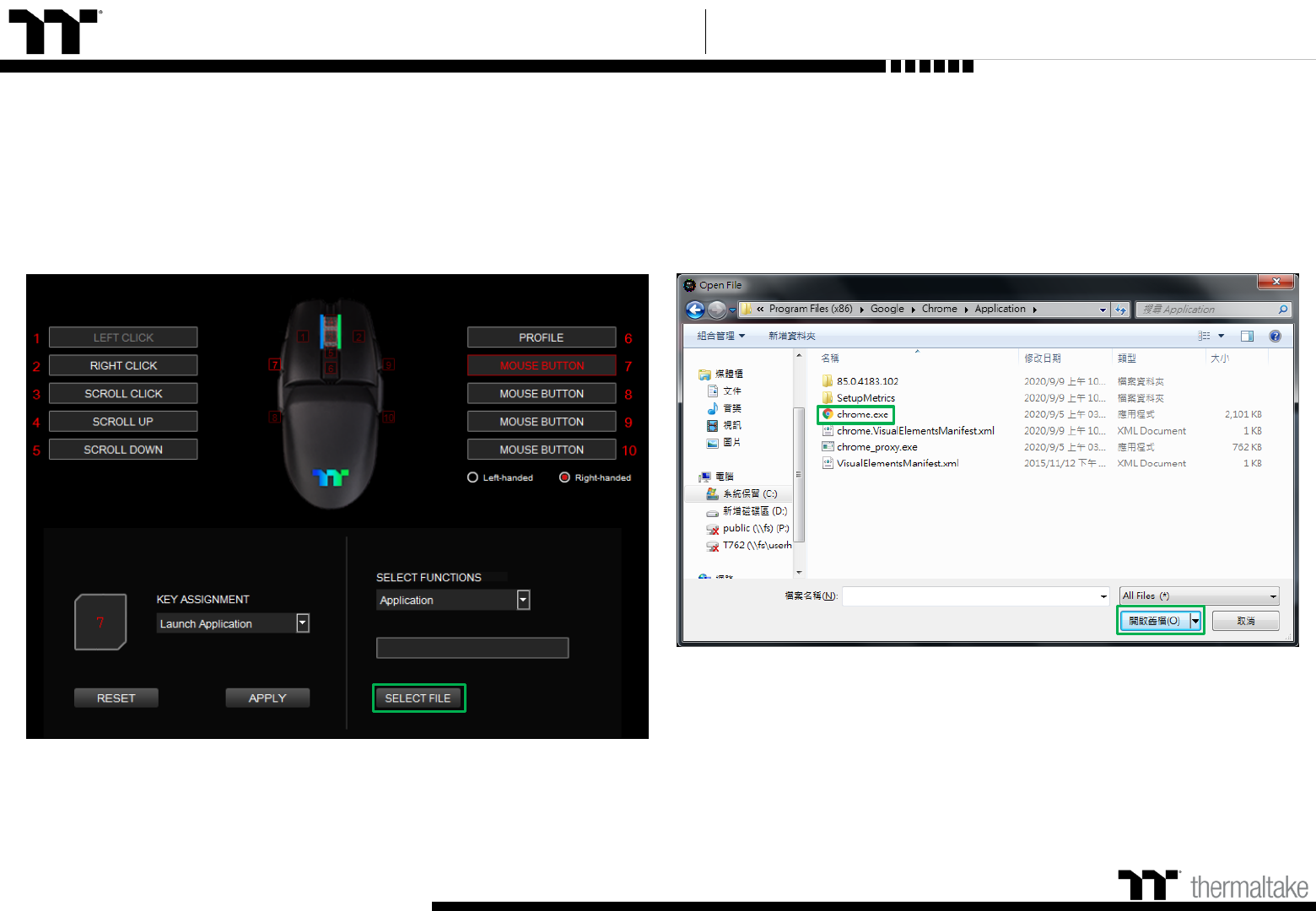Open the help icon in dialog toolbar
This screenshot has width=1316, height=911.
click(x=1275, y=336)
